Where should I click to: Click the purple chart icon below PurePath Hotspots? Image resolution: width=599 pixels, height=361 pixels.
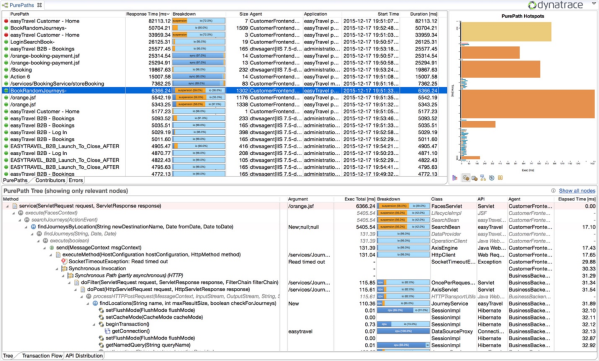pyautogui.click(x=454, y=178)
